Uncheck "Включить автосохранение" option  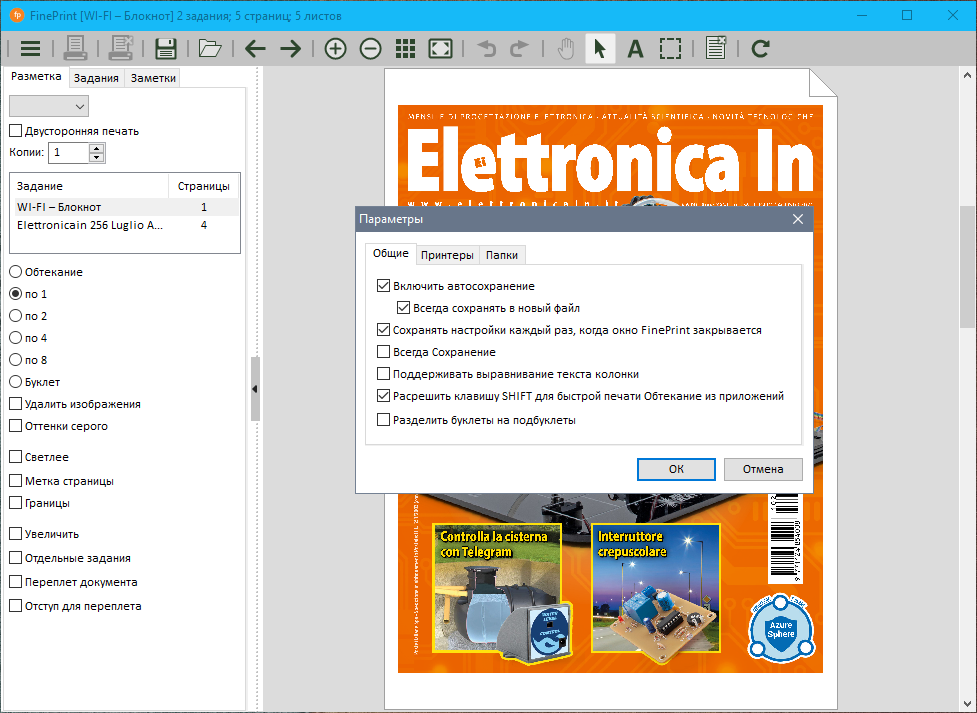[x=383, y=286]
